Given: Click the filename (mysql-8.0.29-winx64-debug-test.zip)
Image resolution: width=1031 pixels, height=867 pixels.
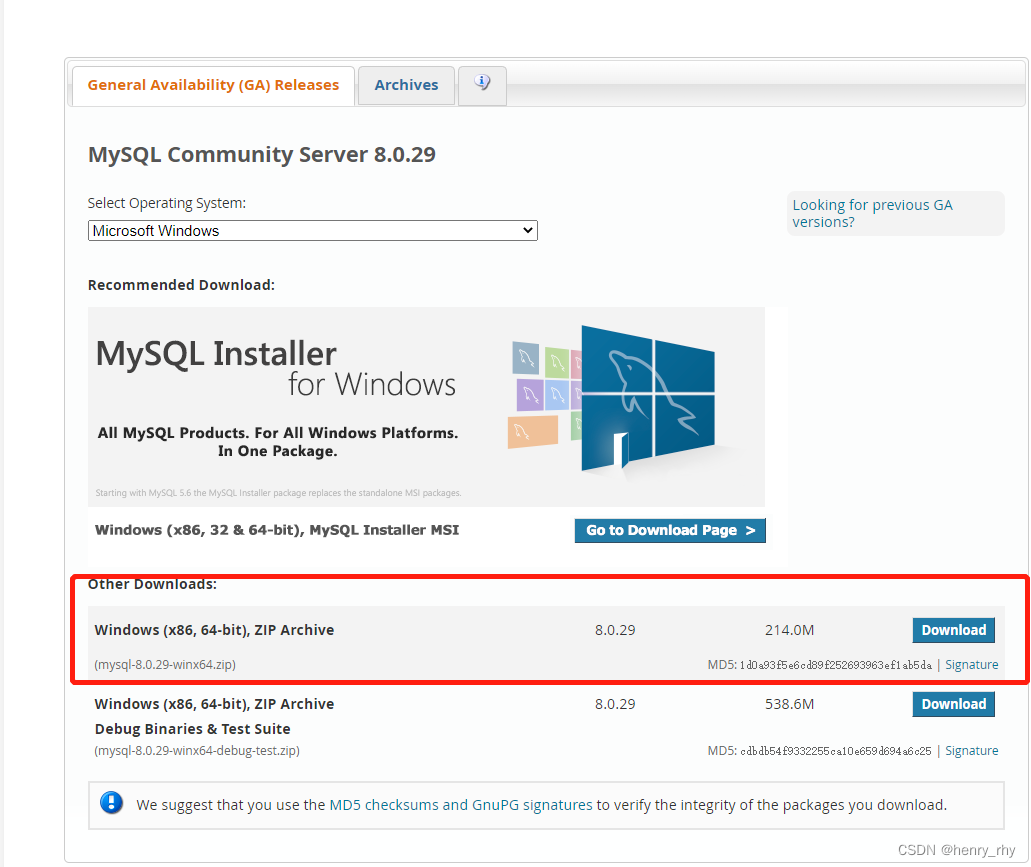Looking at the screenshot, I should [197, 751].
